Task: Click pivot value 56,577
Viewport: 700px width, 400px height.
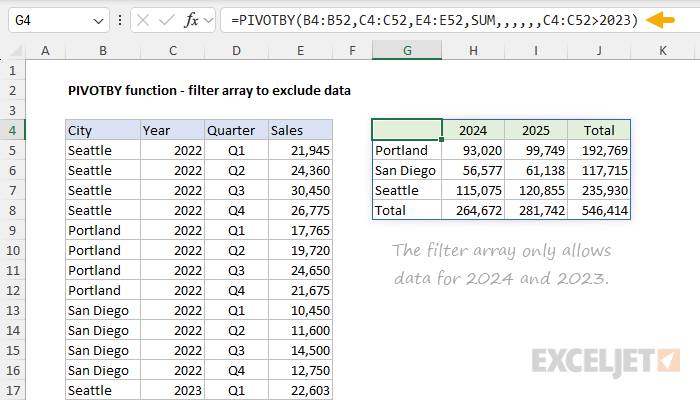Action: click(473, 171)
